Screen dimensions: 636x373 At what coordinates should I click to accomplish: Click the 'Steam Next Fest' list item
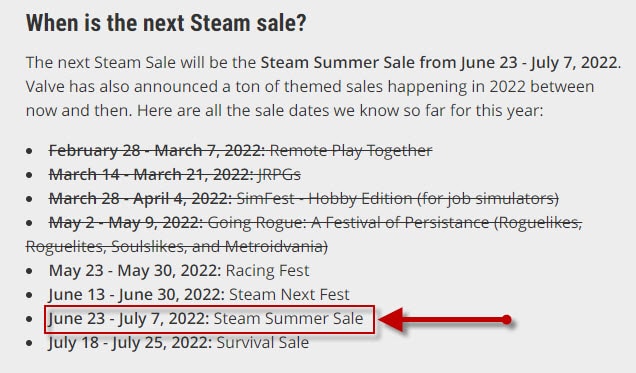pos(199,294)
